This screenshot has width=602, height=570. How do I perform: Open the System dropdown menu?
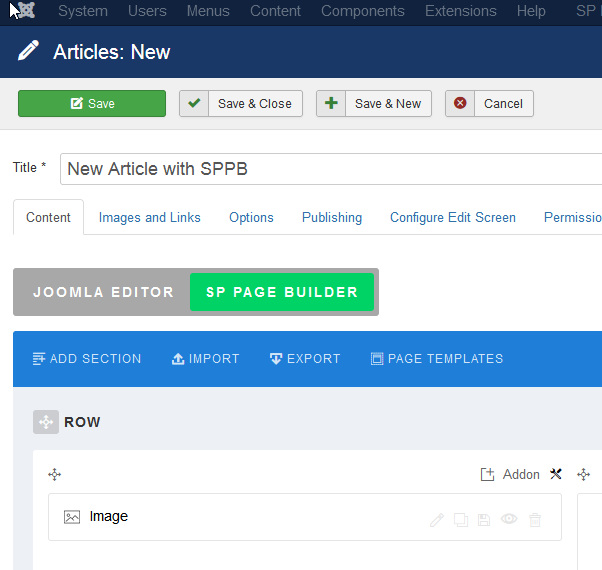(83, 12)
